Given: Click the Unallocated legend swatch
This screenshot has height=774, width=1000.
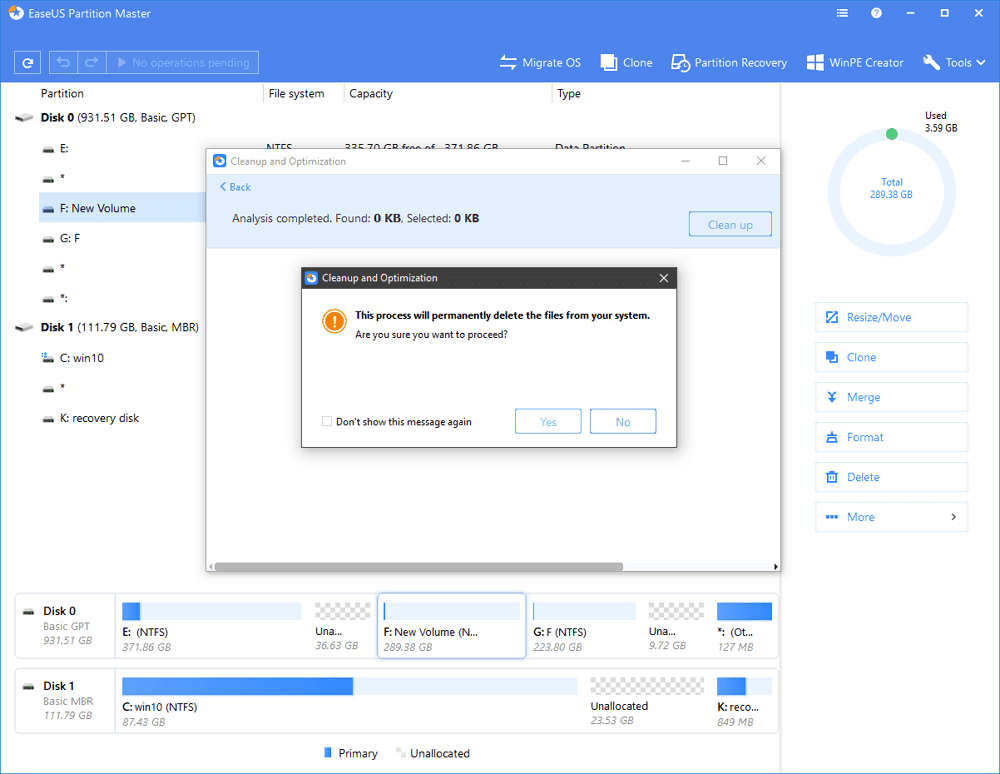Looking at the screenshot, I should pyautogui.click(x=400, y=752).
